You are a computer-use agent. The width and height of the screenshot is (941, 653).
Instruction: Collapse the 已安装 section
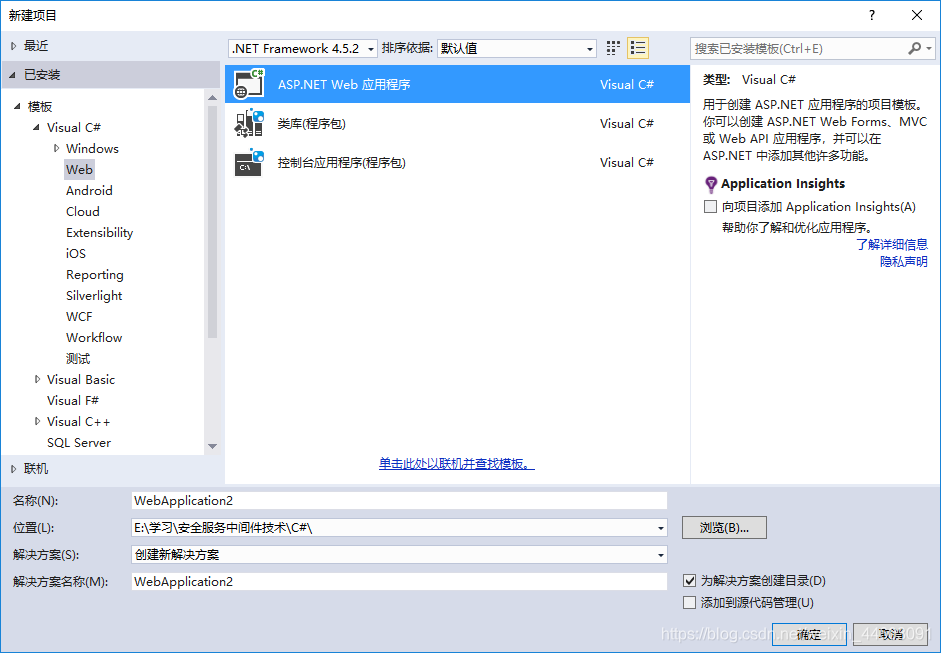13,75
